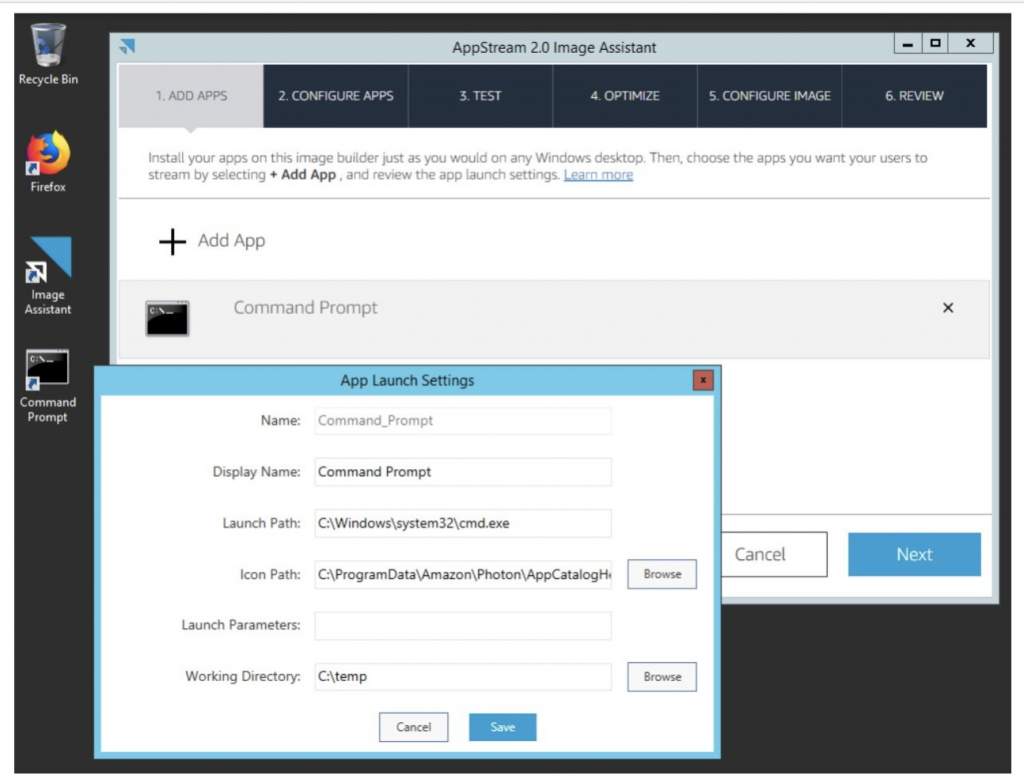Go to the 2. Configure Apps tab
This screenshot has width=1024, height=783.
click(336, 96)
